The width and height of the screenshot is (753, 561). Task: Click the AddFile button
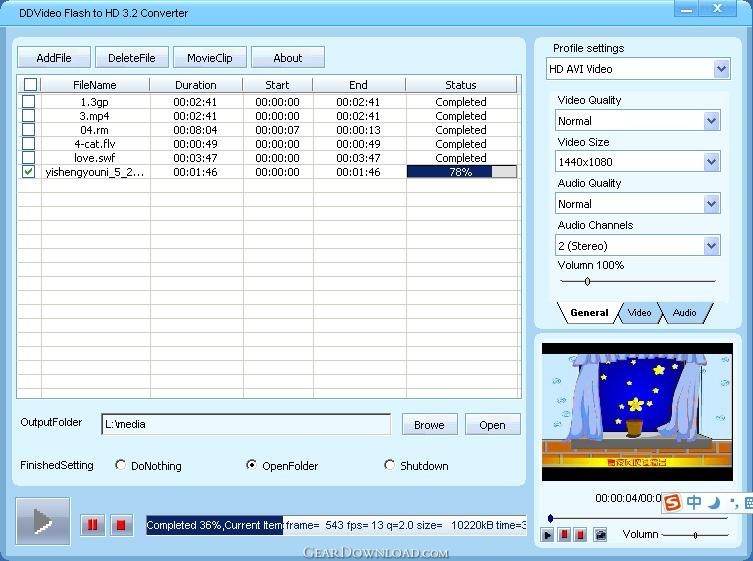point(54,58)
